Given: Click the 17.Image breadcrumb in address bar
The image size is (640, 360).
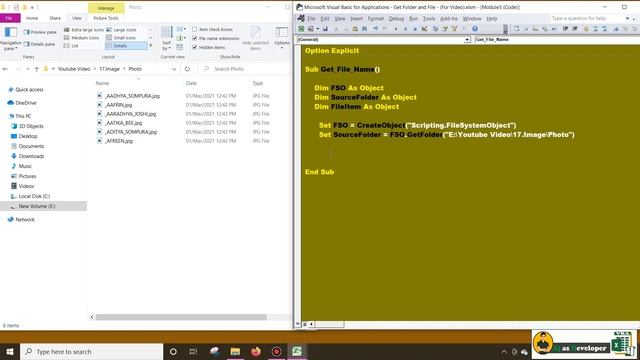Looking at the screenshot, I should 109,69.
